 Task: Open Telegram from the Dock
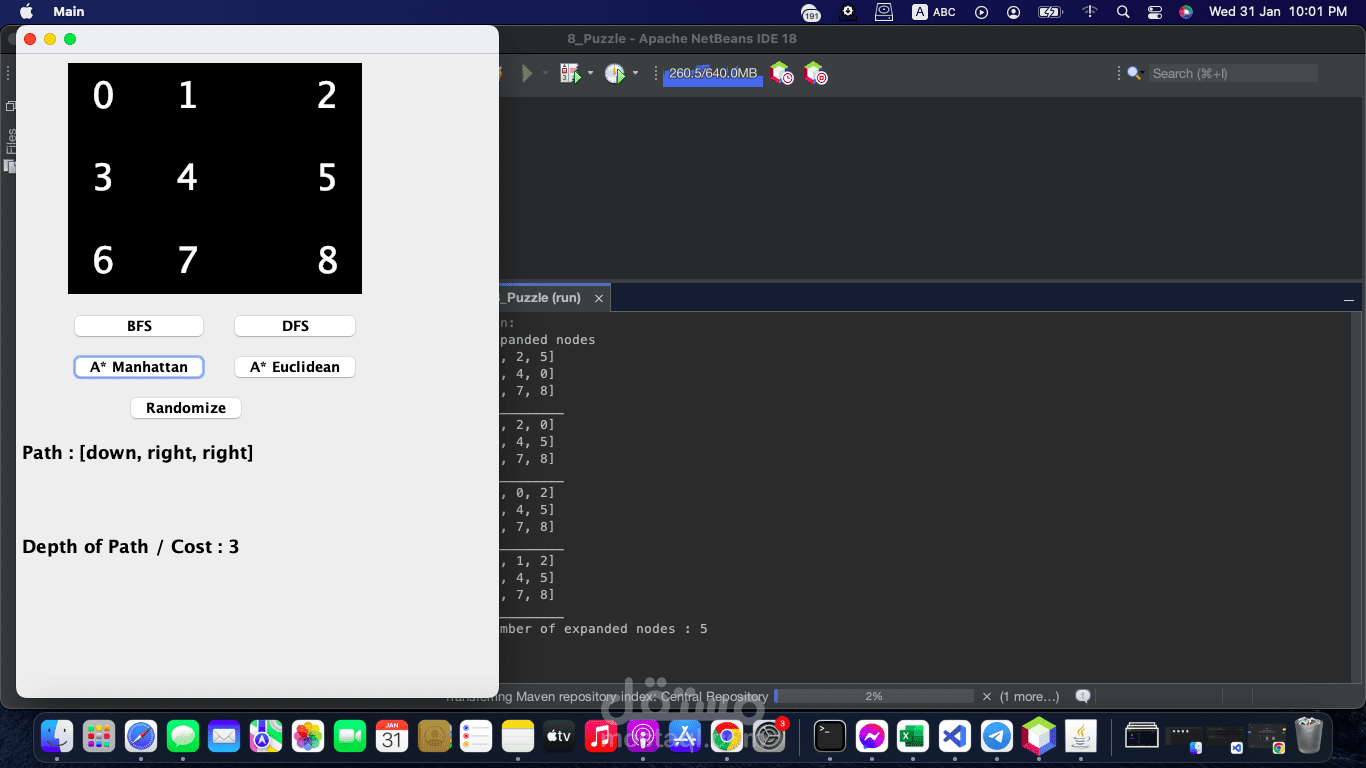pyautogui.click(x=997, y=737)
